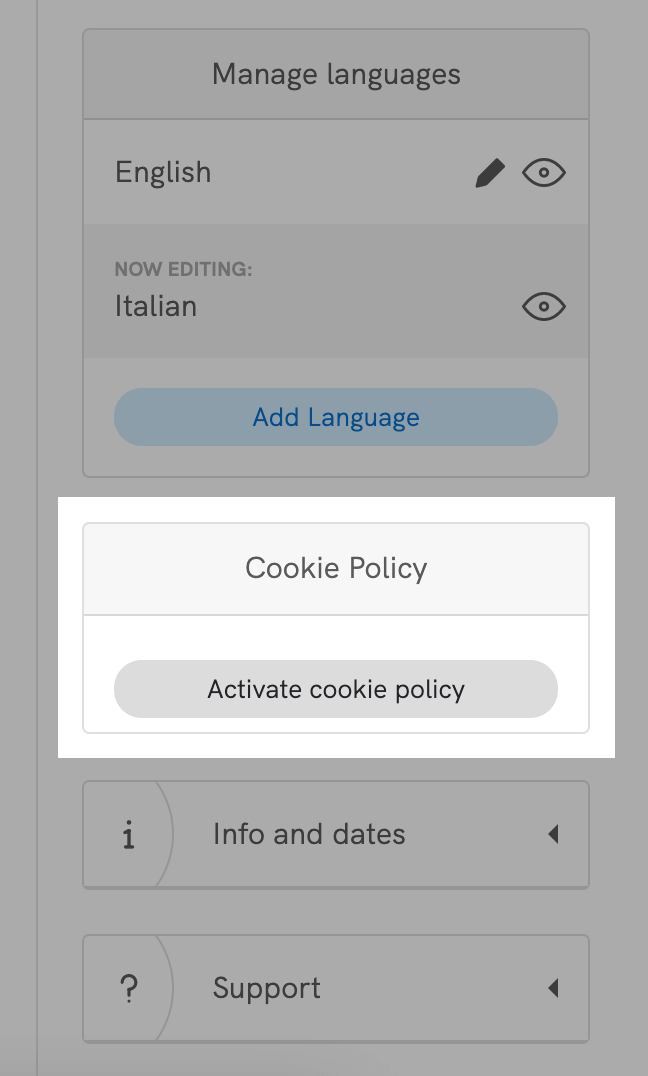Expand the Support section

pyautogui.click(x=336, y=988)
